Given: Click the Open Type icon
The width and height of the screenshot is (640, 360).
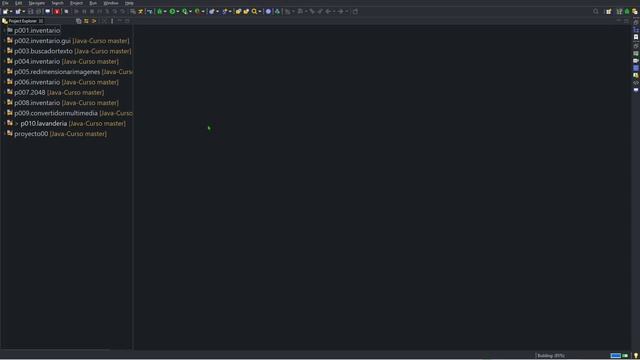Looking at the screenshot, I should point(238,11).
